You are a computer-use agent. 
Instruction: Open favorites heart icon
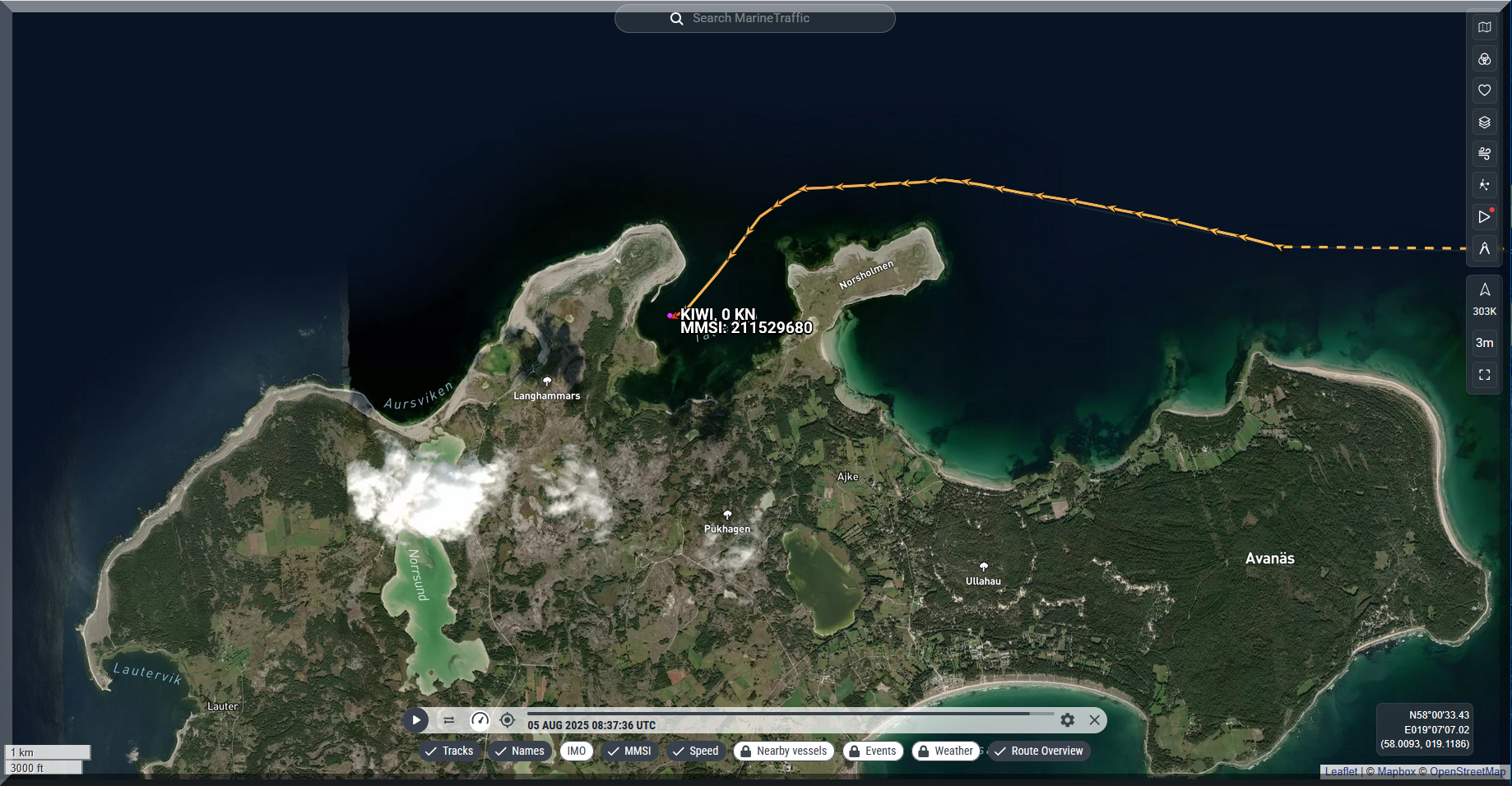tap(1484, 90)
